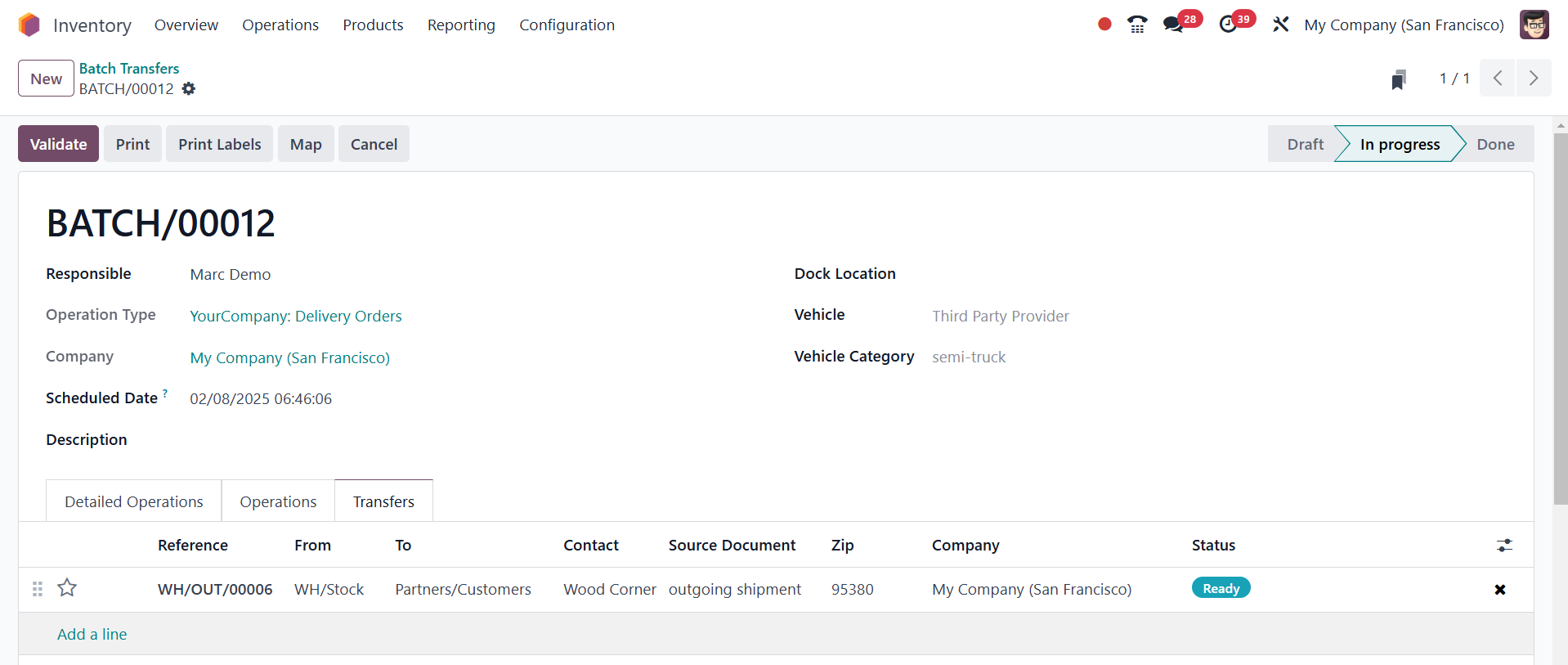1568x665 pixels.
Task: Open the user avatar menu
Action: tap(1534, 25)
